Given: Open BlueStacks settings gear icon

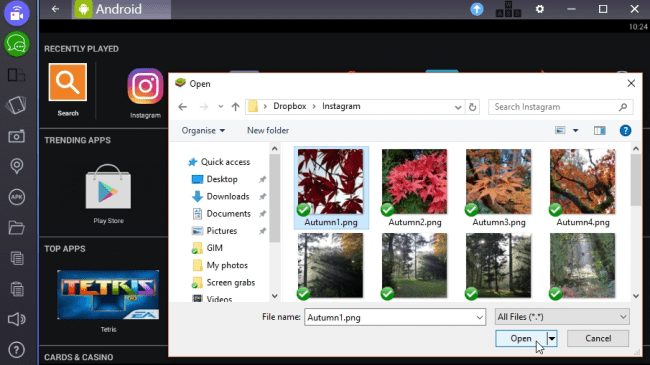Looking at the screenshot, I should 540,9.
